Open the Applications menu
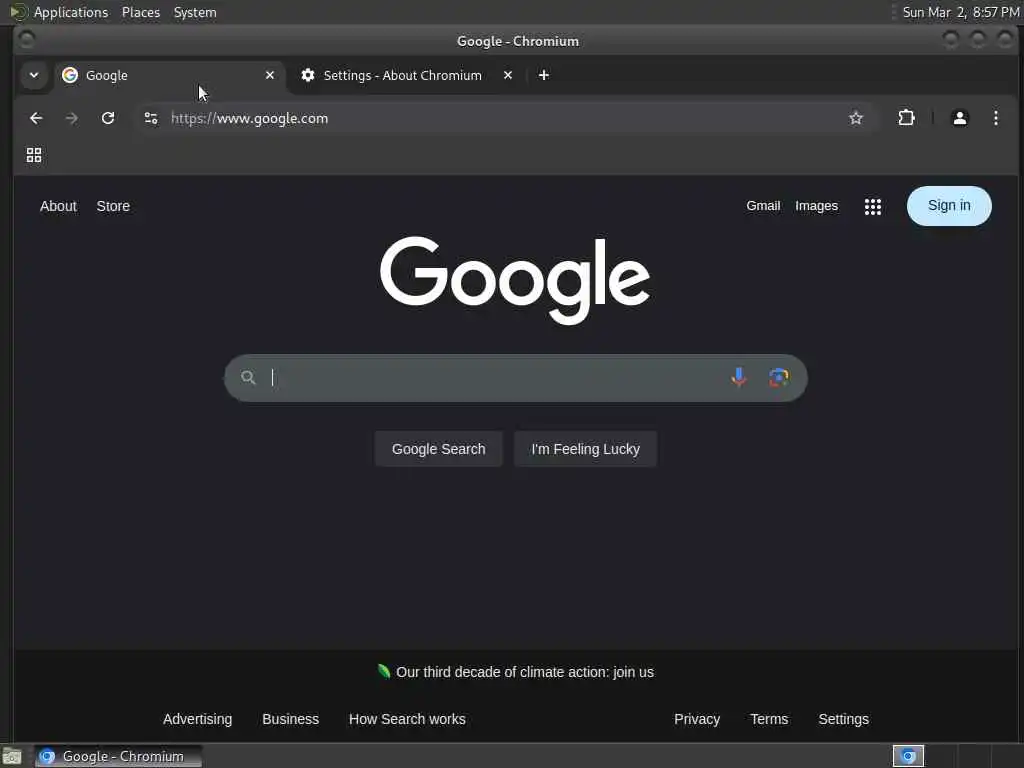 point(71,12)
